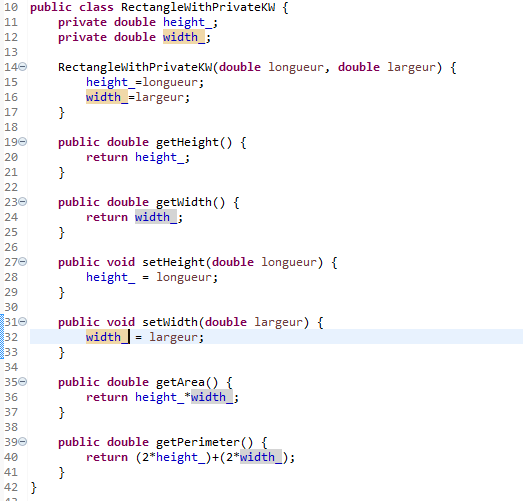523x501 pixels.
Task: Click the class keyword on line 10
Action: tap(96, 7)
